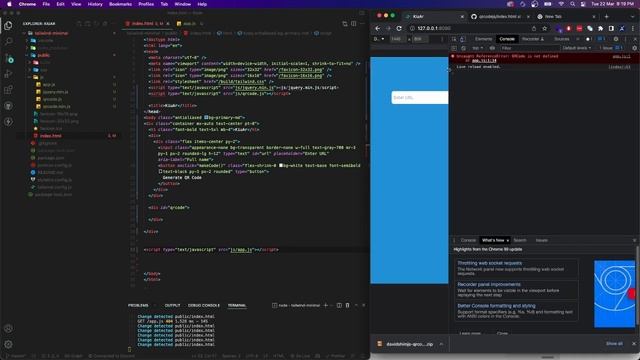
Task: Switch to the Sources tab in DevTools
Action: click(x=561, y=39)
